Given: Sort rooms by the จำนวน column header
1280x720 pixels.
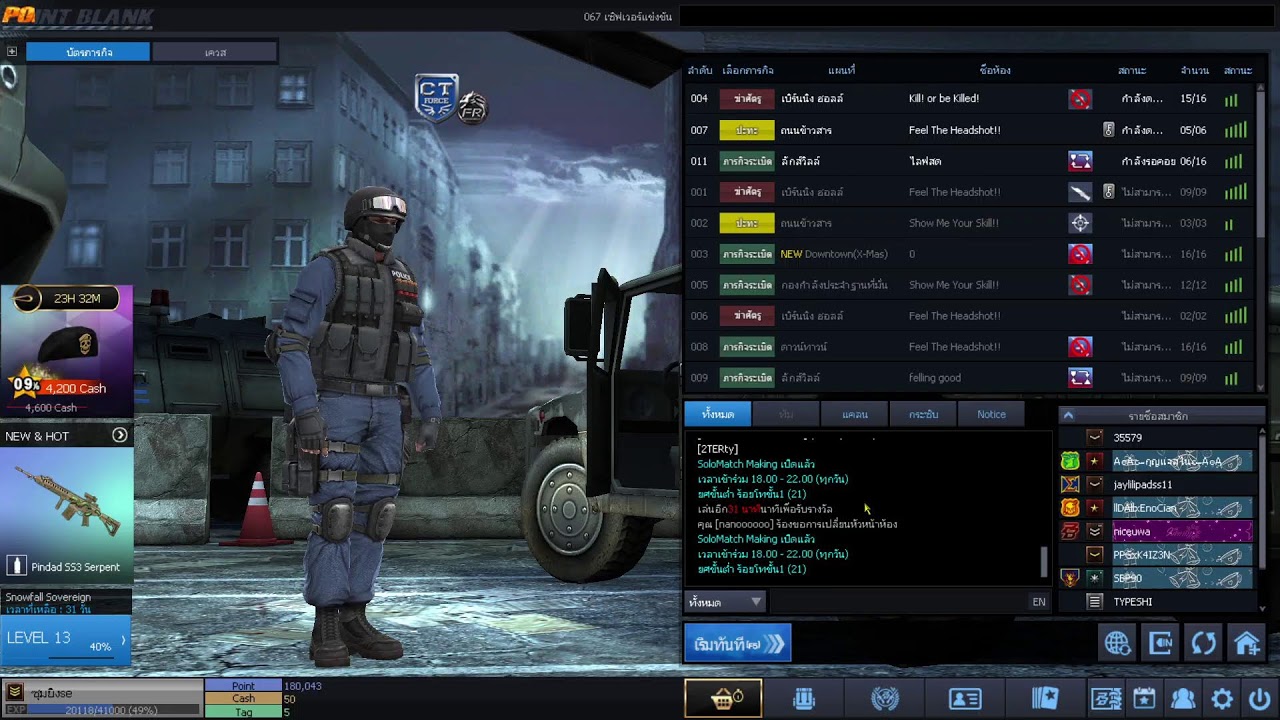Looking at the screenshot, I should coord(1194,71).
